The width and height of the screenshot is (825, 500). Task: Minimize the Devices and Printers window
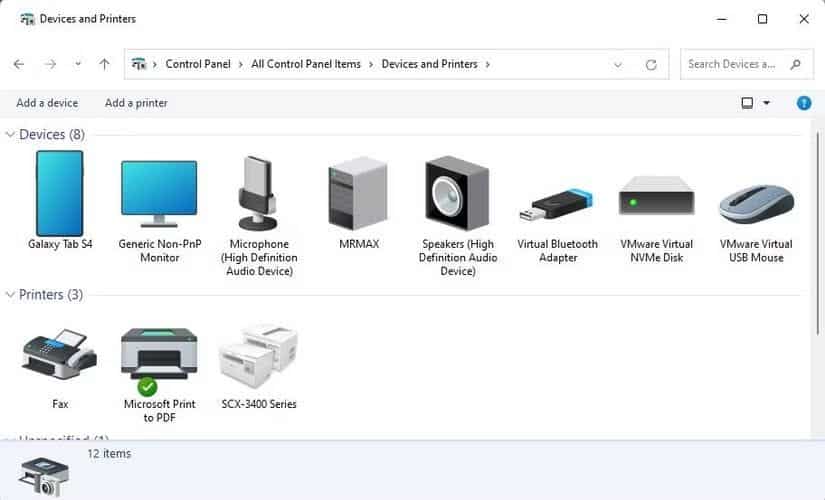click(x=722, y=19)
